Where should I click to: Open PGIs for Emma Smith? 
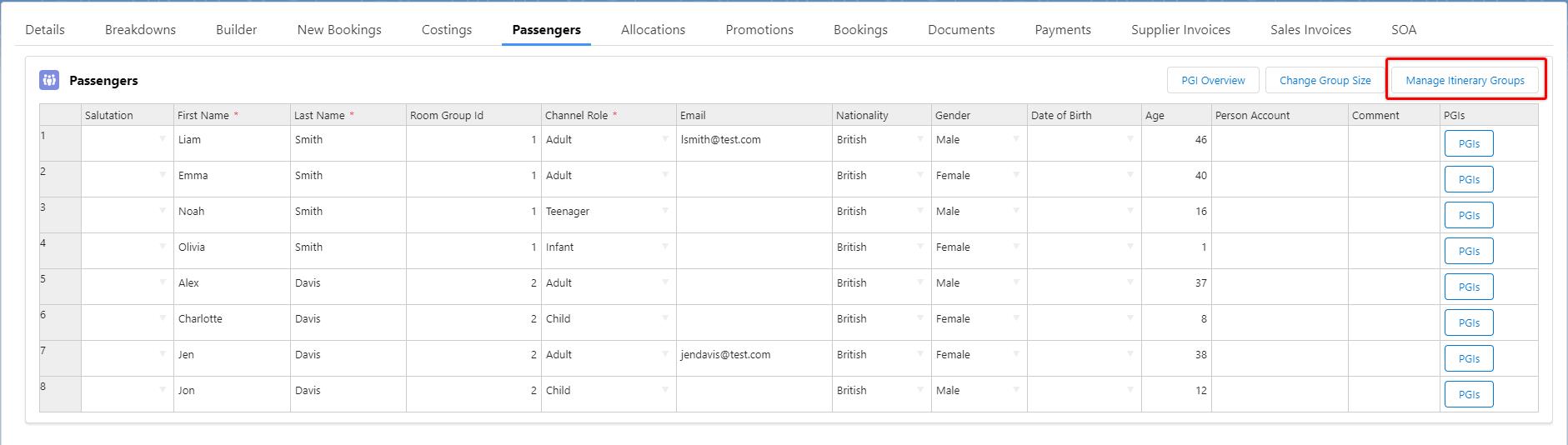pos(1469,179)
